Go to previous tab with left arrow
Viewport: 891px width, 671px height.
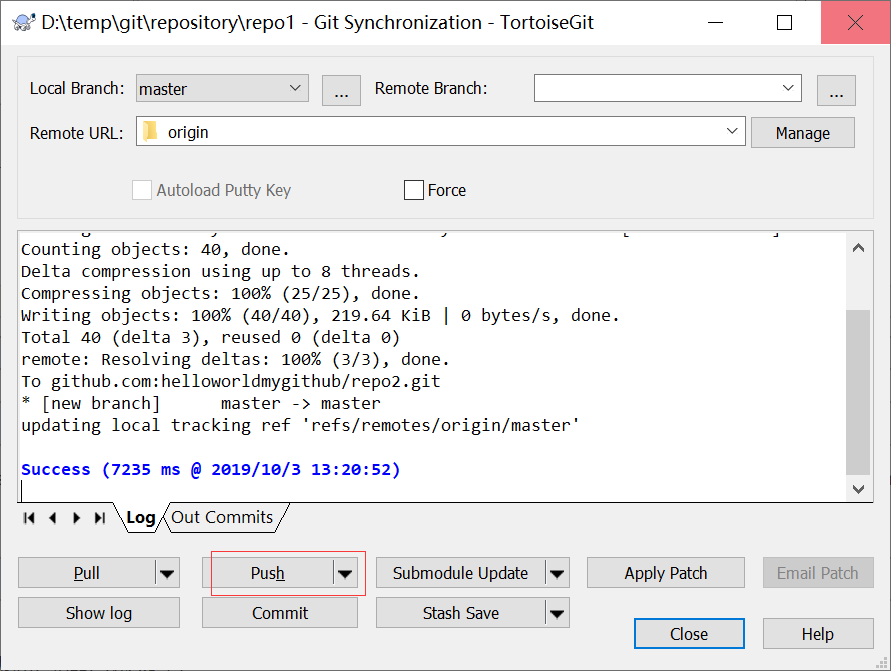click(x=53, y=518)
